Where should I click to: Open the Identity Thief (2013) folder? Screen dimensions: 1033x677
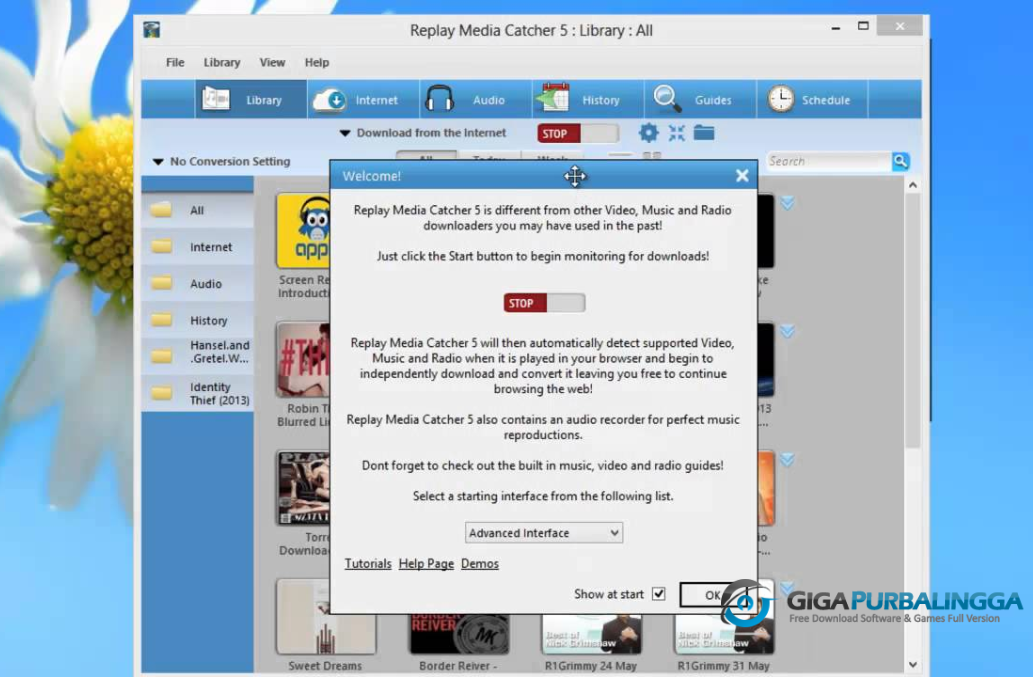[198, 394]
